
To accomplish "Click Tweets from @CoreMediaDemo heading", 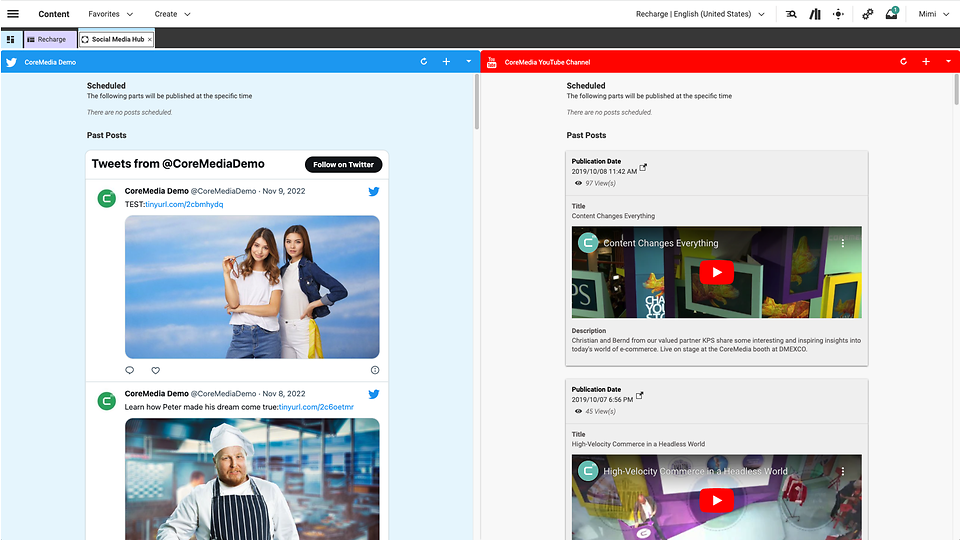I will pos(178,163).
